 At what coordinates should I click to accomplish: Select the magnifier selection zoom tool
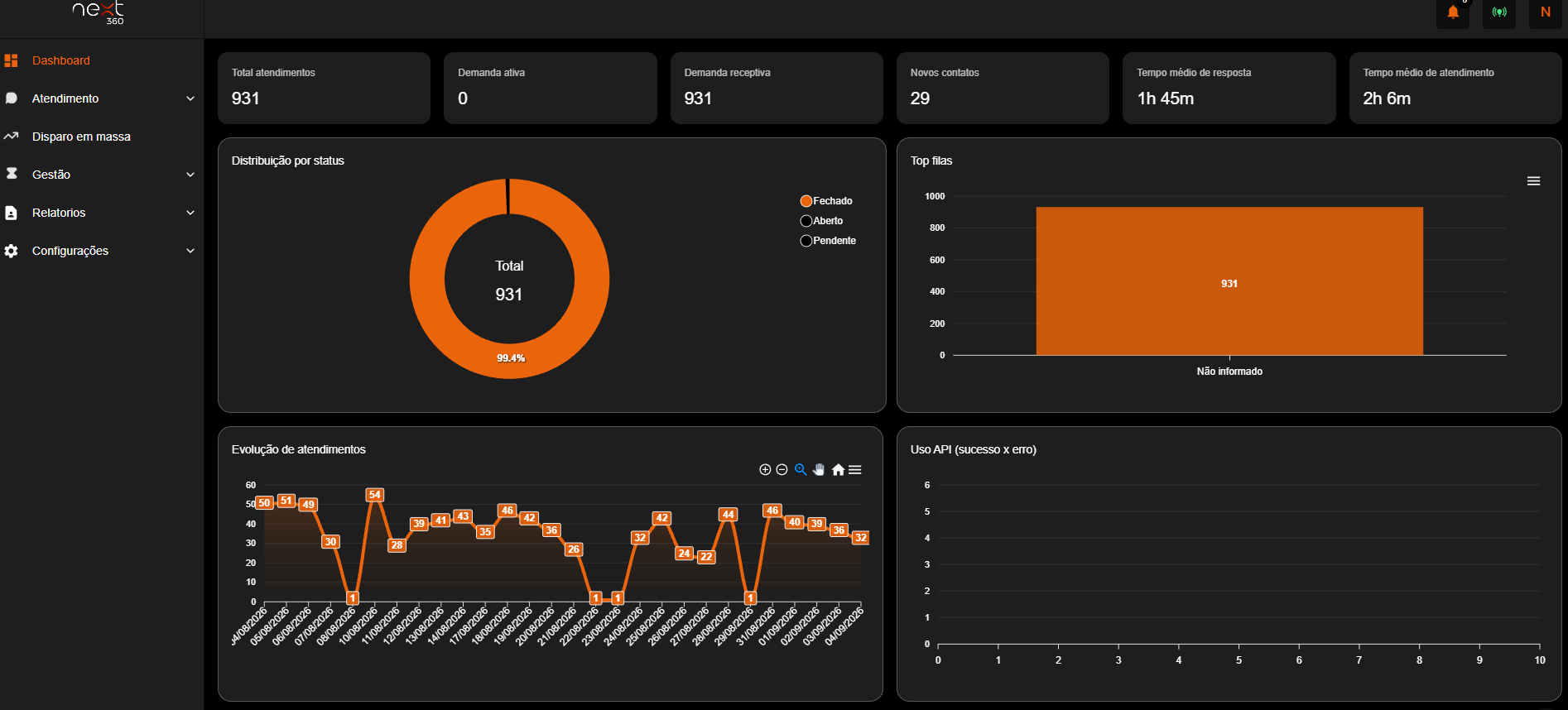coord(801,470)
